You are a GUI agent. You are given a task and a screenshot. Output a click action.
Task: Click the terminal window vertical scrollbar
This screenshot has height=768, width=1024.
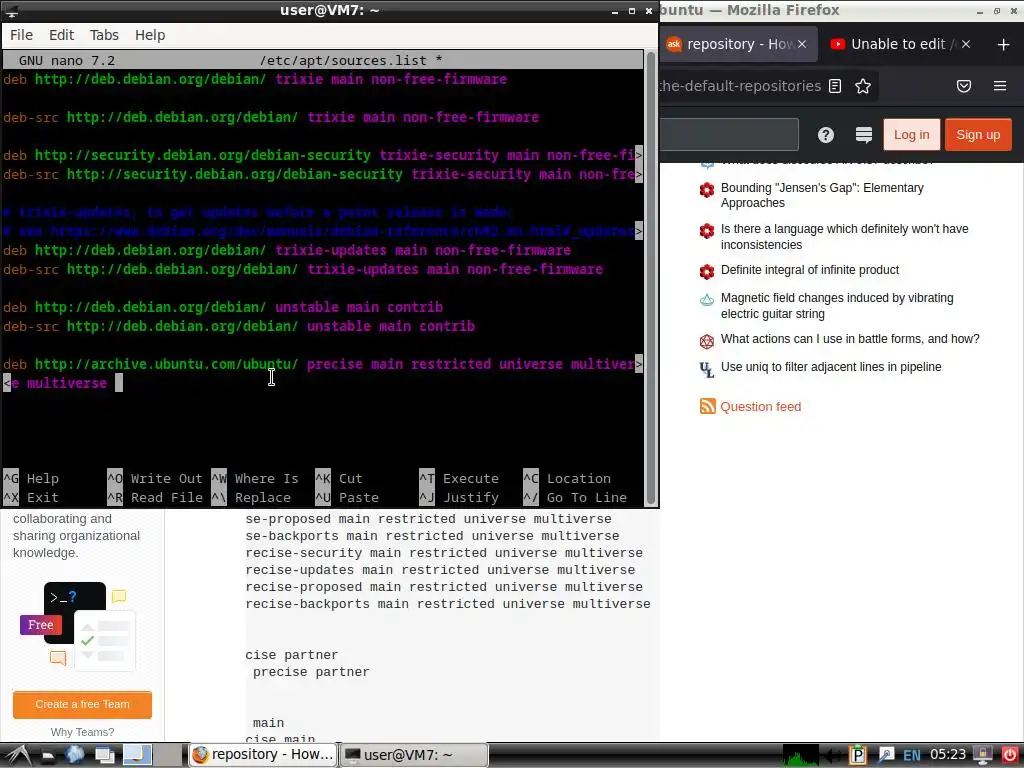pos(650,278)
